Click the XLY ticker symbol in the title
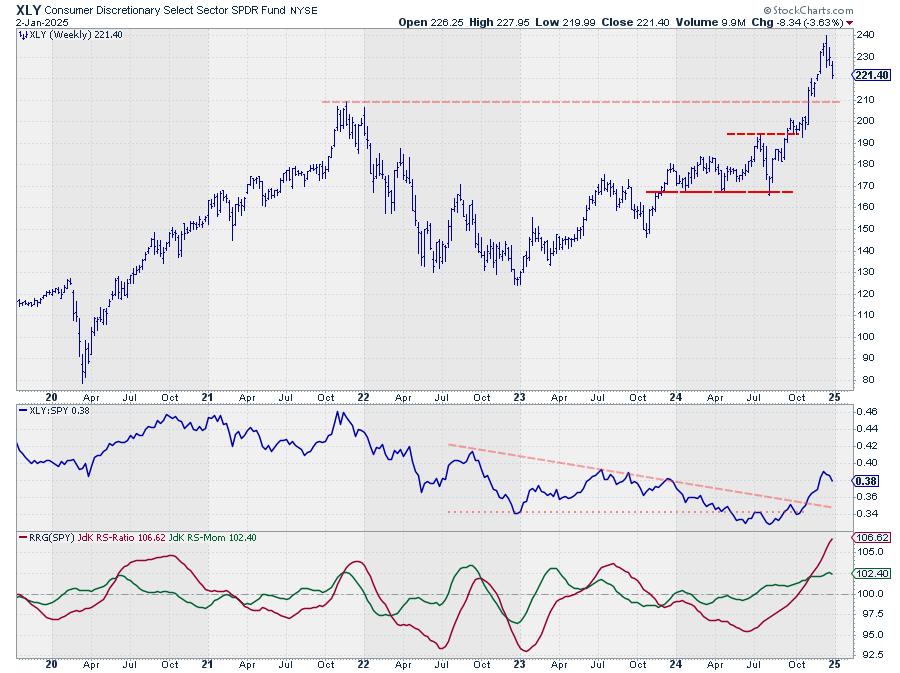900x673 pixels. tap(29, 10)
